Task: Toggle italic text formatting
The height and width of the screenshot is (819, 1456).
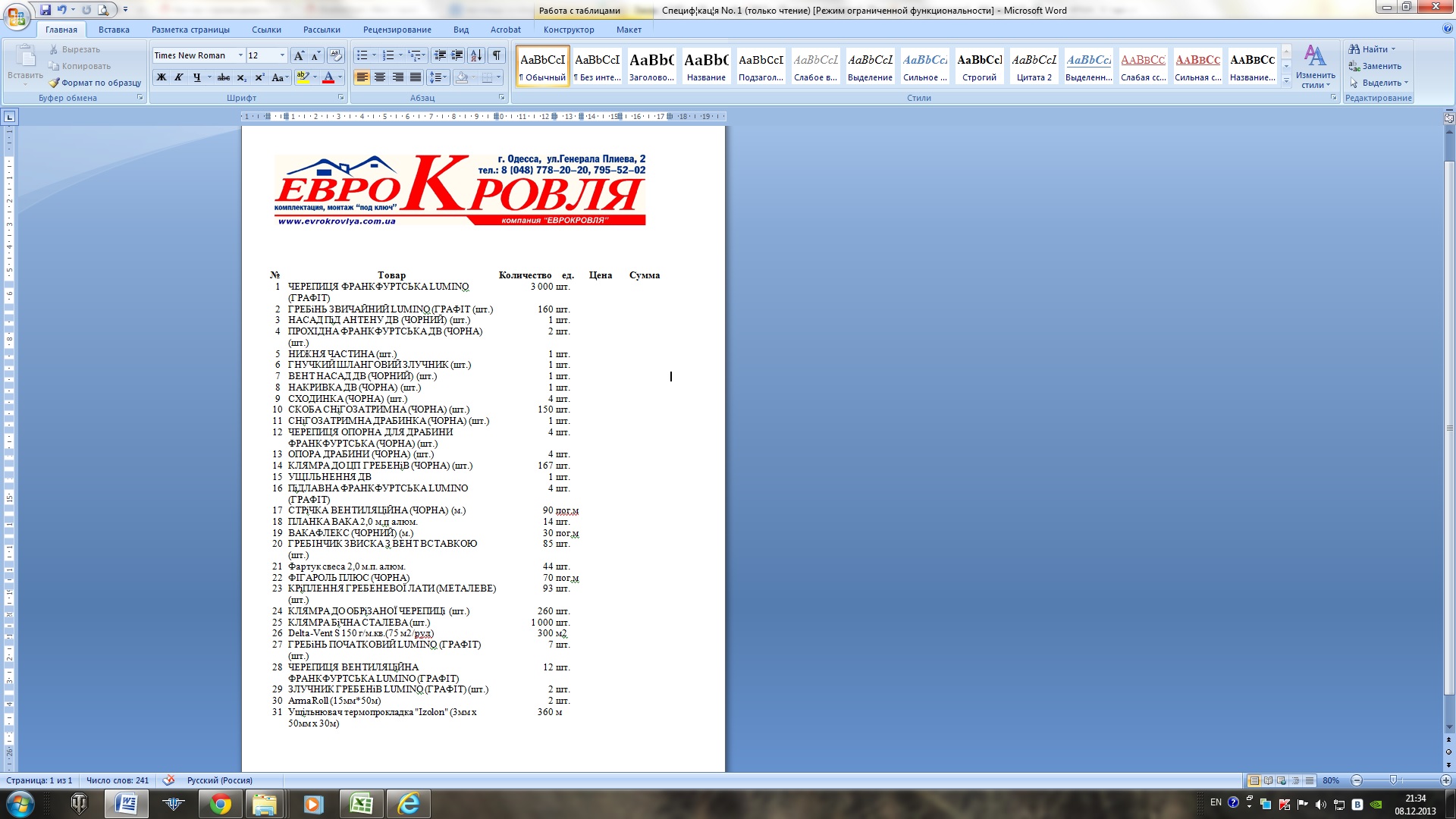Action: (179, 77)
